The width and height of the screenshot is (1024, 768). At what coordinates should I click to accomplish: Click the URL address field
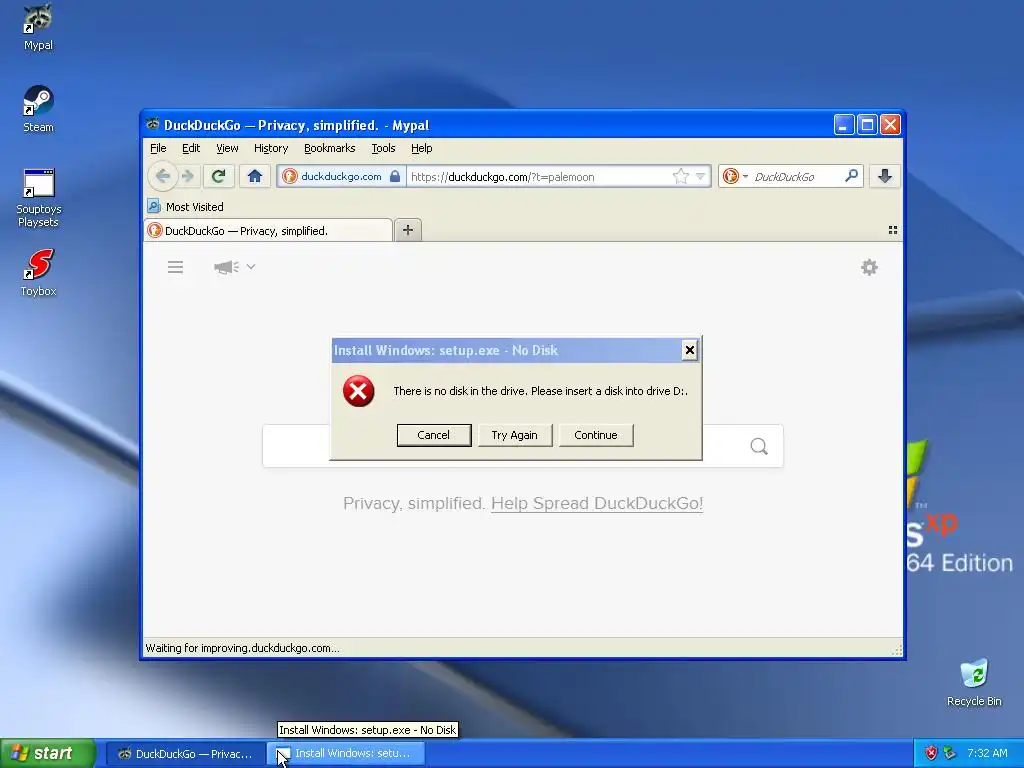click(x=539, y=177)
